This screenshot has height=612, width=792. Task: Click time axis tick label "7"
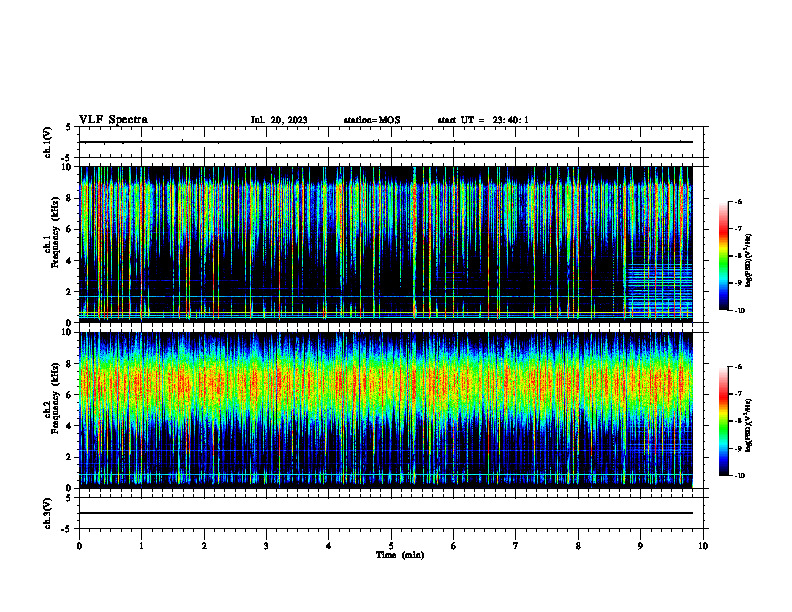click(x=516, y=546)
